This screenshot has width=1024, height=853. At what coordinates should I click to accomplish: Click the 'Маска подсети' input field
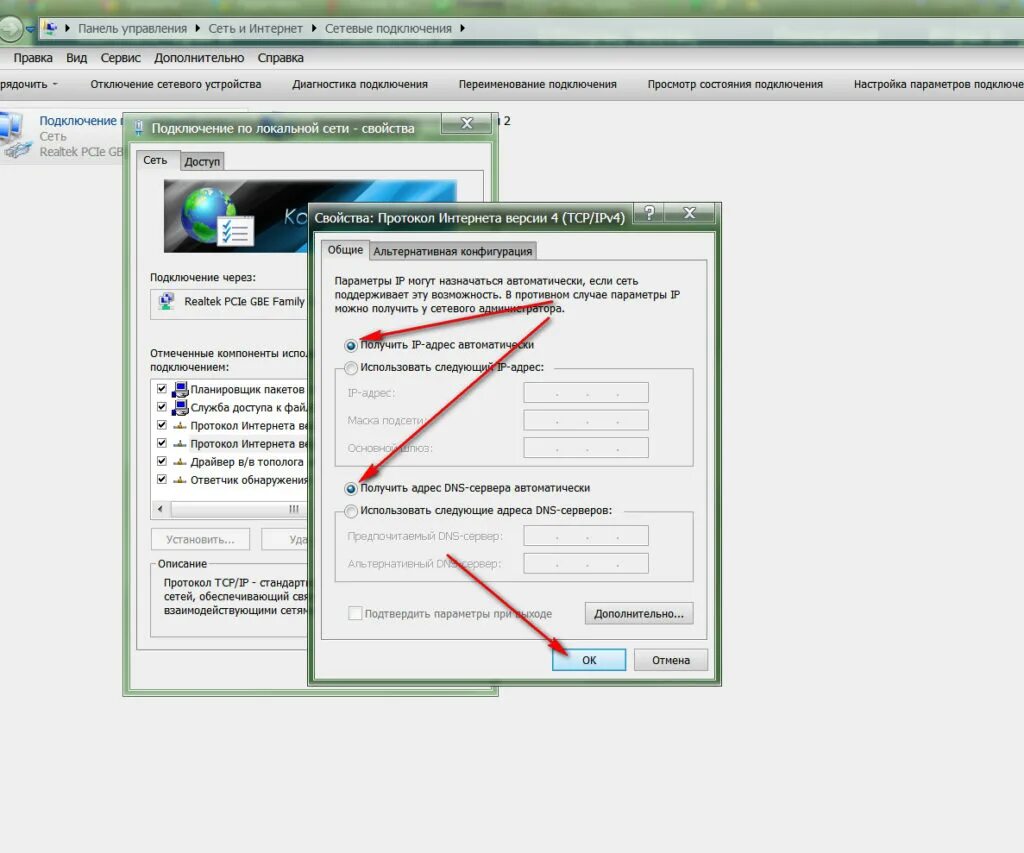(x=586, y=420)
